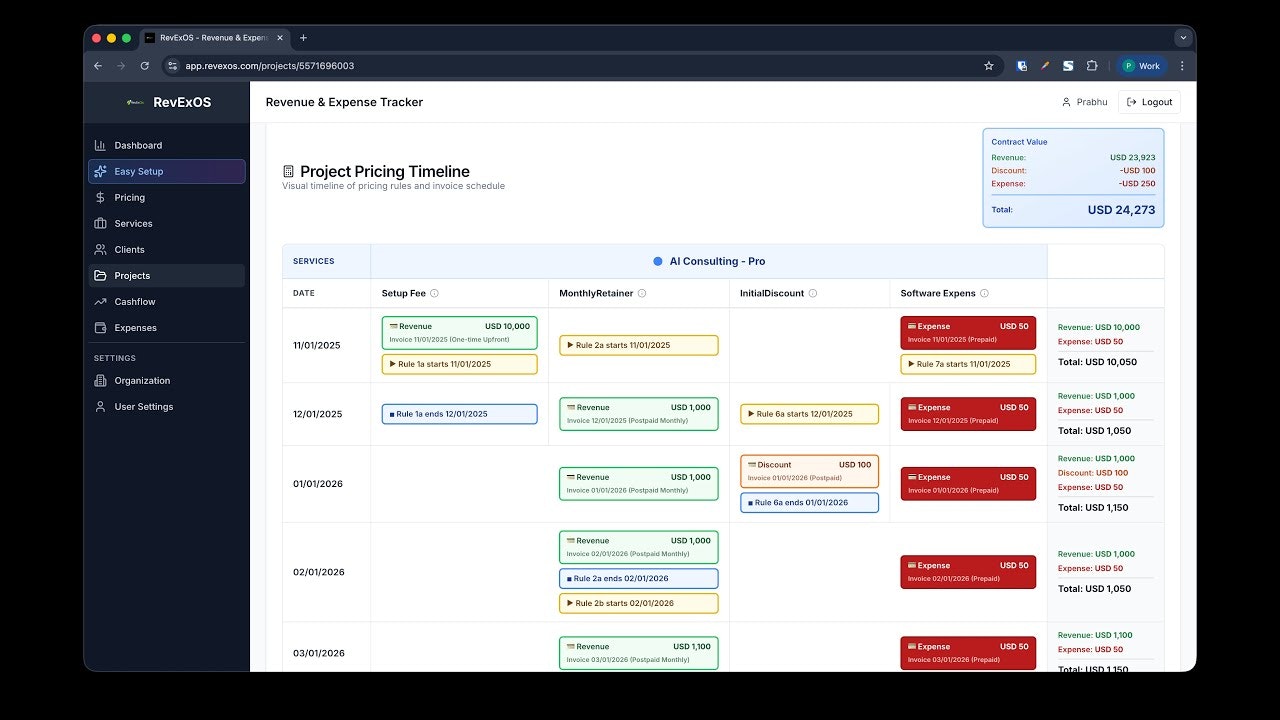Click the Pricing dollar sign icon
Viewport: 1280px width, 720px height.
[x=100, y=197]
